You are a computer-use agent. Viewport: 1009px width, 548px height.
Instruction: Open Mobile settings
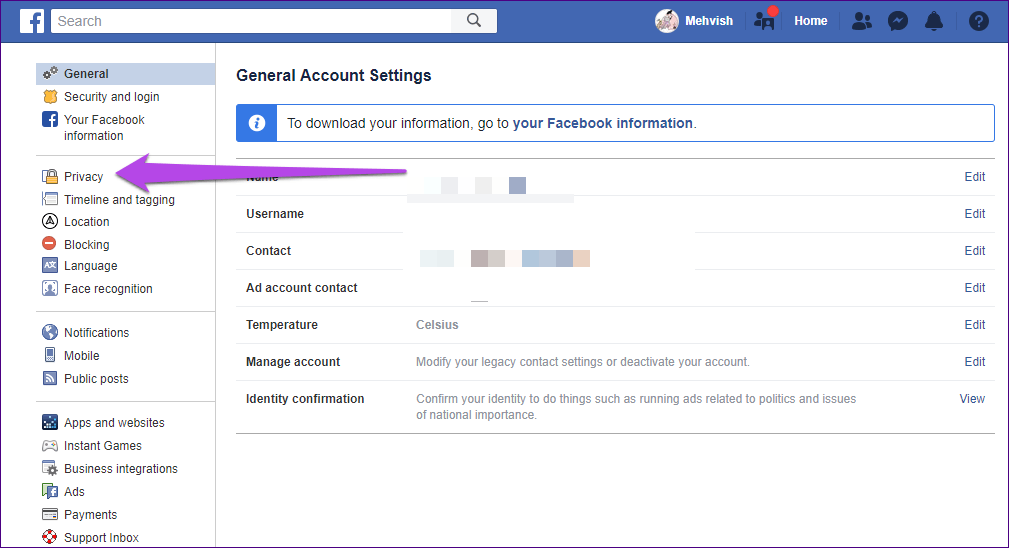(x=82, y=356)
